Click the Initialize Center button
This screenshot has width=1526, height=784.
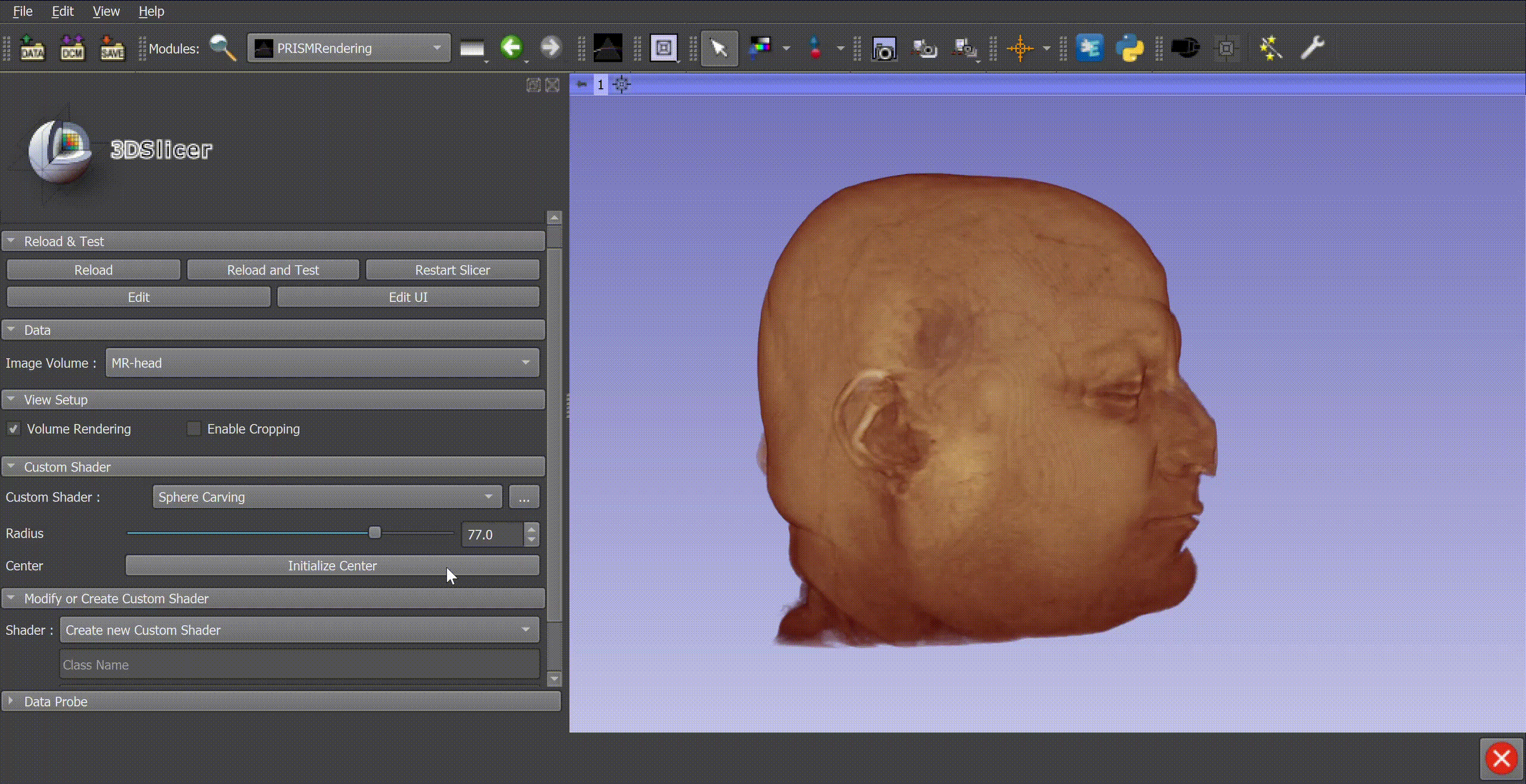(x=332, y=565)
